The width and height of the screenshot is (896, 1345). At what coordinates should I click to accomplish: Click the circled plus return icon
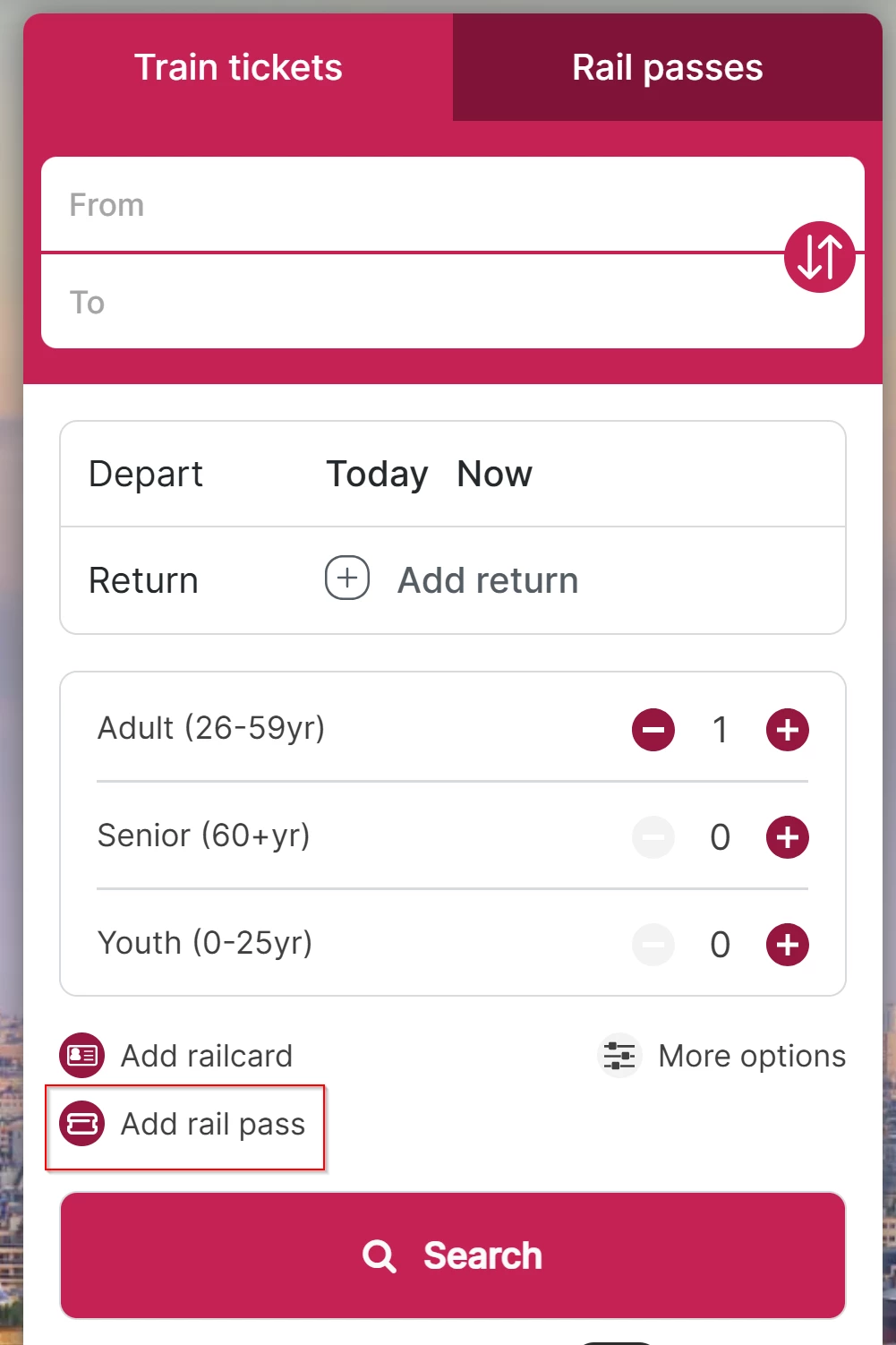coord(347,578)
